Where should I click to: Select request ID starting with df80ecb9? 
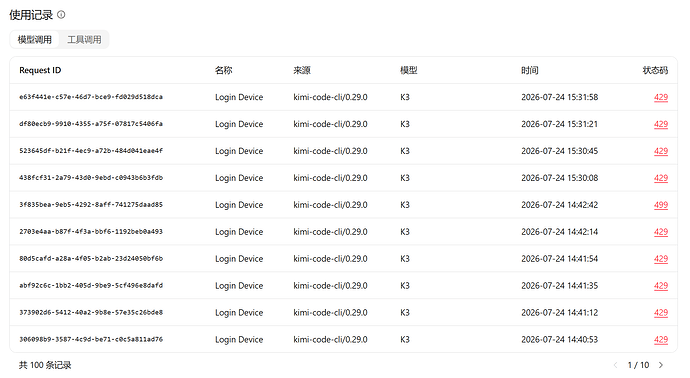(91, 124)
